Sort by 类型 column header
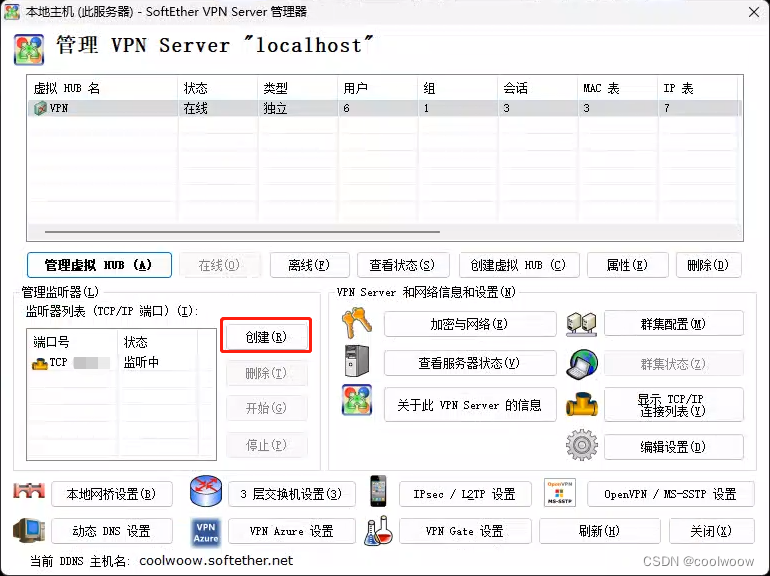The height and width of the screenshot is (576, 770). click(298, 88)
